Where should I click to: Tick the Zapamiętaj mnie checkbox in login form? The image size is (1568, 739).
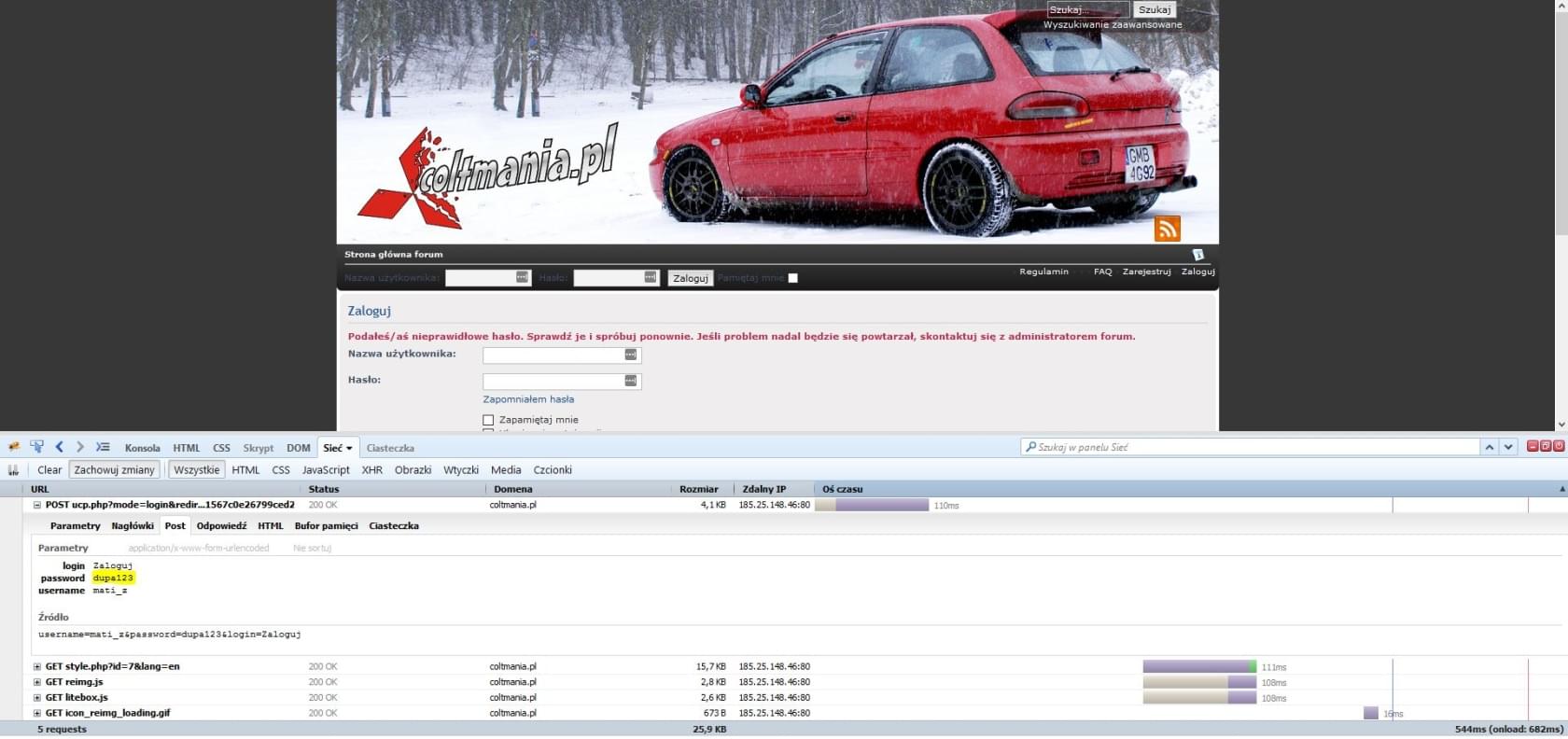point(488,420)
